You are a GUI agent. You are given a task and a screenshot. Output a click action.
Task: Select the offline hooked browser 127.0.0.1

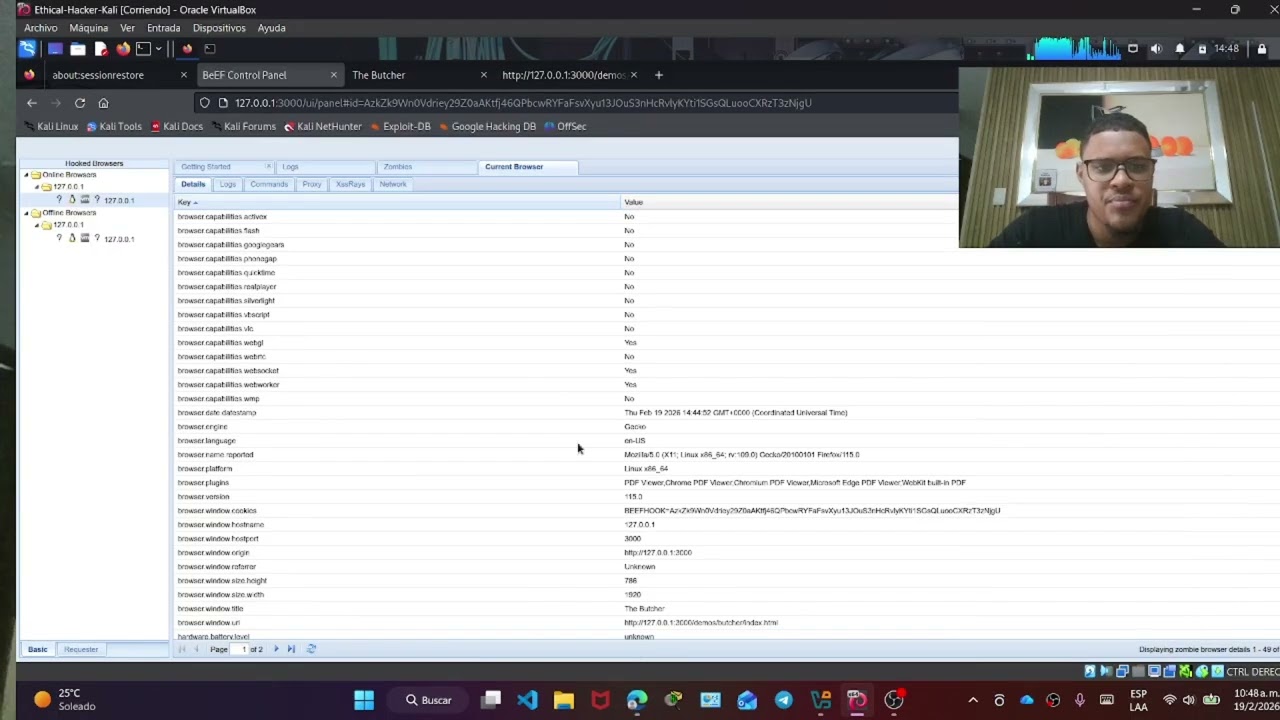coord(118,239)
